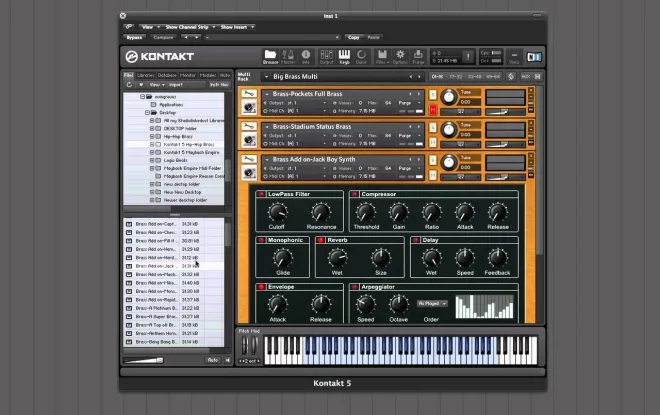Image resolution: width=660 pixels, height=415 pixels.
Task: Open the Master tuning fork panel
Action: pos(288,56)
